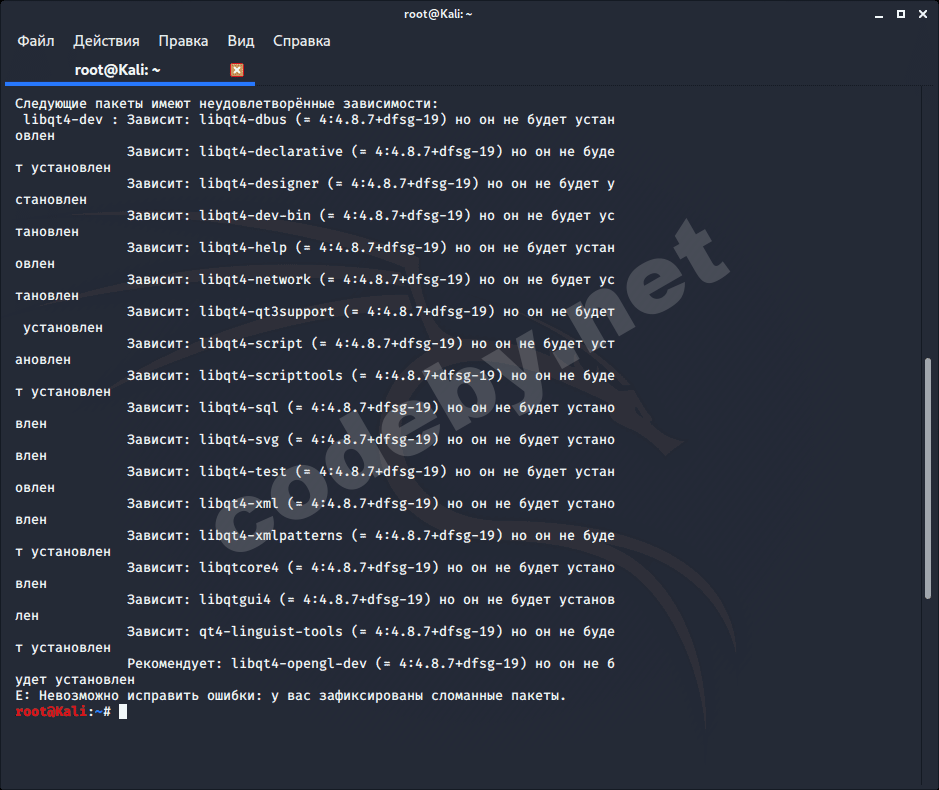Image resolution: width=939 pixels, height=790 pixels.
Task: Click 'libqt4-help' dependency text
Action: click(243, 248)
